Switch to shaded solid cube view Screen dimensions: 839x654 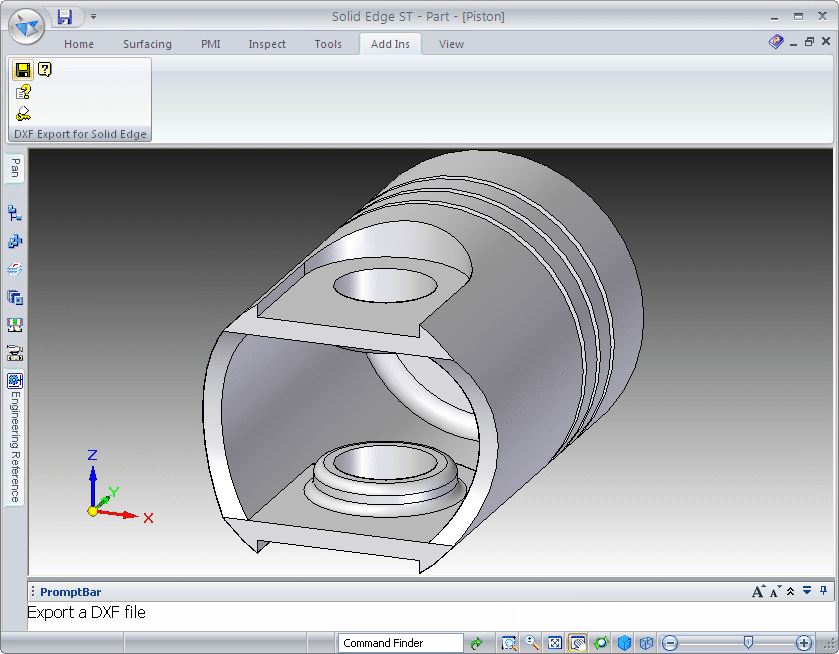[624, 643]
